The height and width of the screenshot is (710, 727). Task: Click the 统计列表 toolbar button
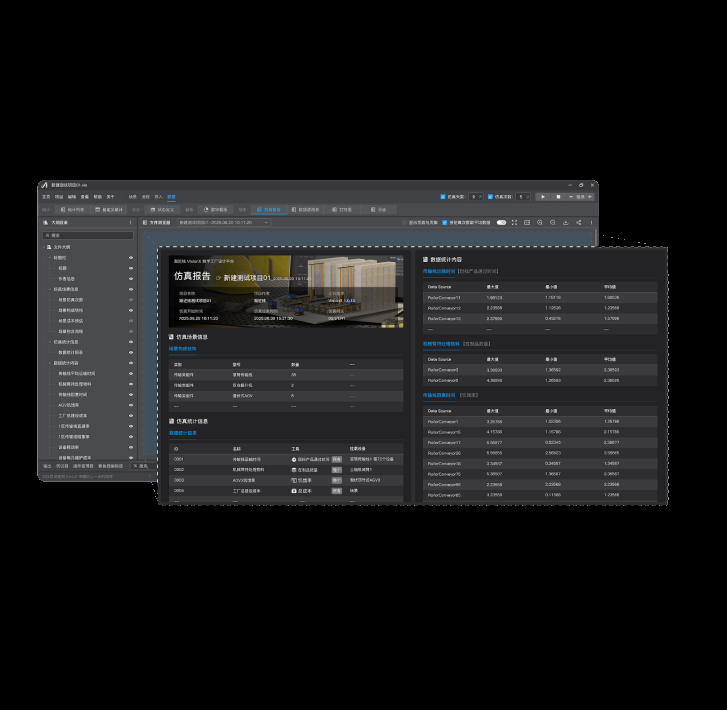coord(72,210)
